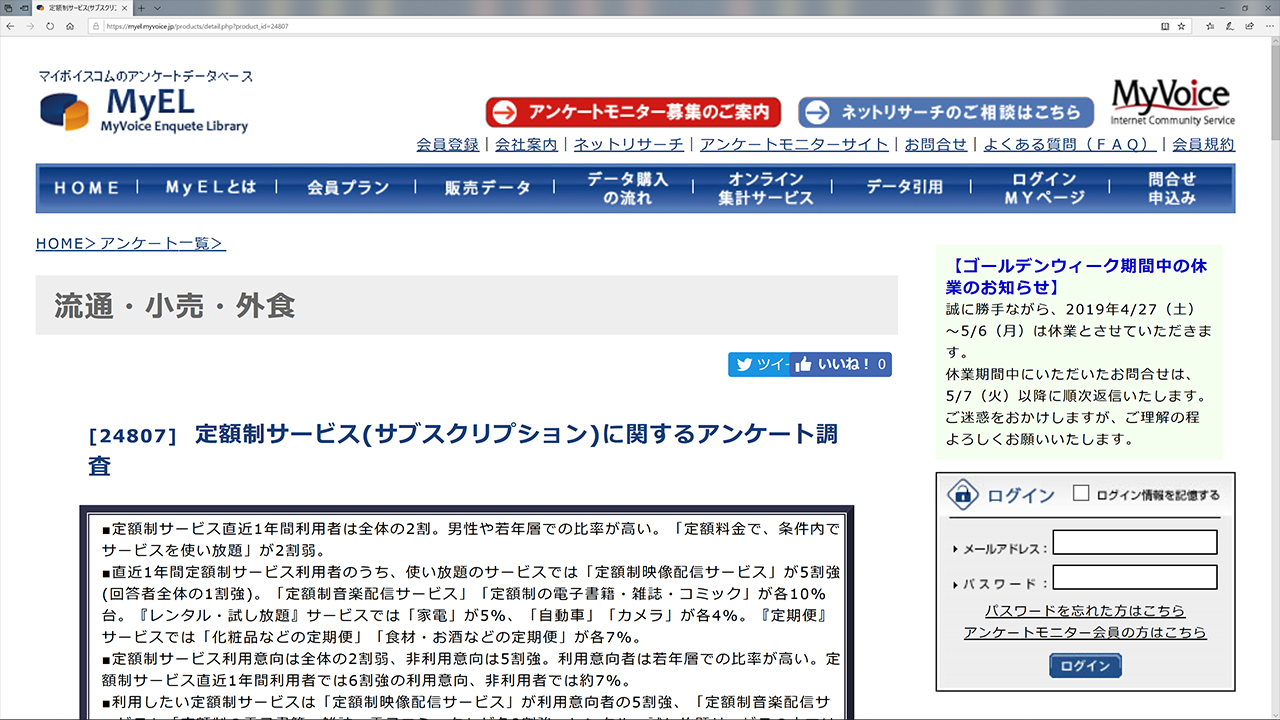1280x720 pixels.
Task: Click the browser forward arrow
Action: (30, 26)
